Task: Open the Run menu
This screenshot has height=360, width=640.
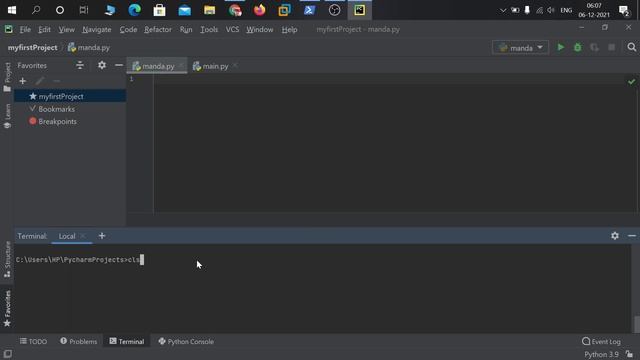Action: [186, 29]
